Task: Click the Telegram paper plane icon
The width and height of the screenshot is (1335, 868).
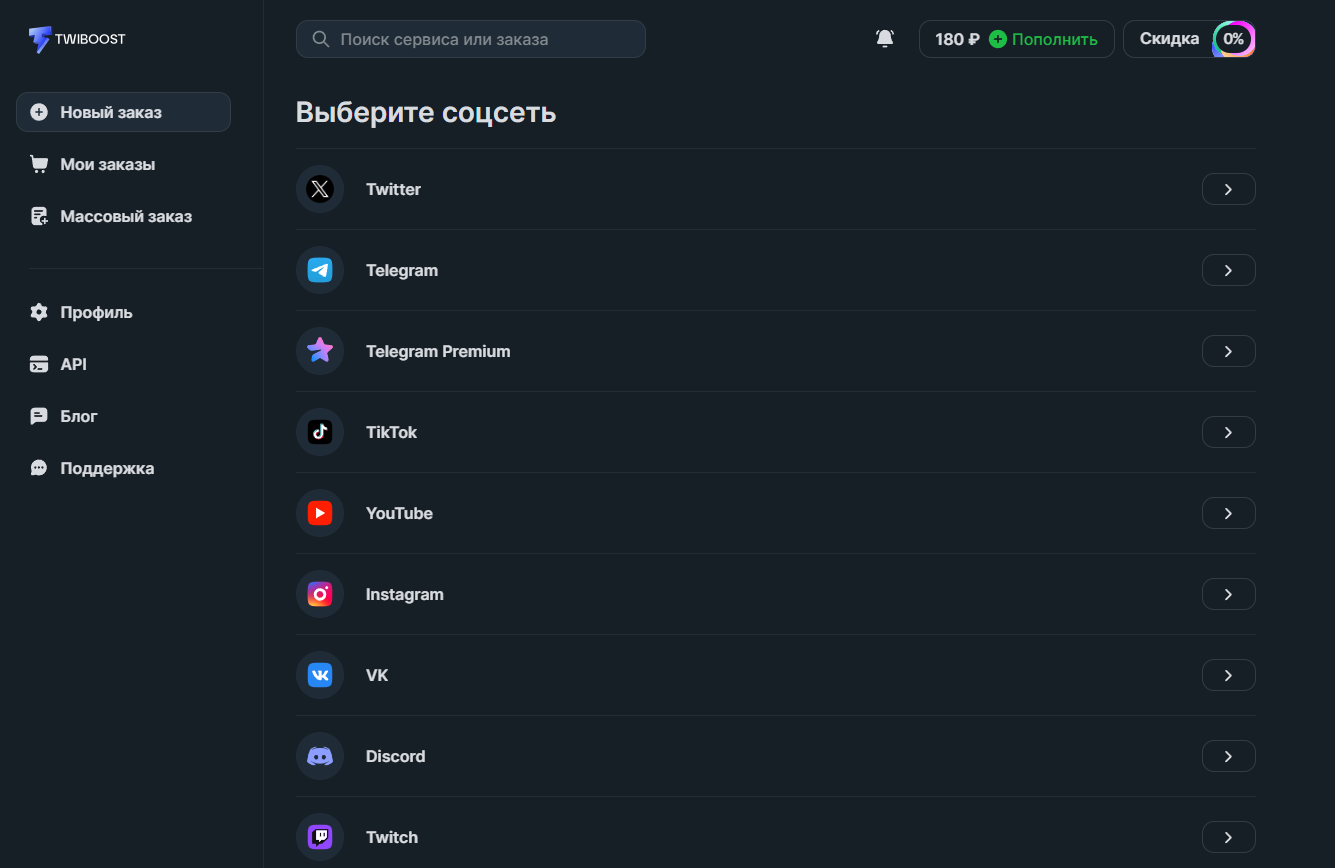Action: [x=320, y=270]
